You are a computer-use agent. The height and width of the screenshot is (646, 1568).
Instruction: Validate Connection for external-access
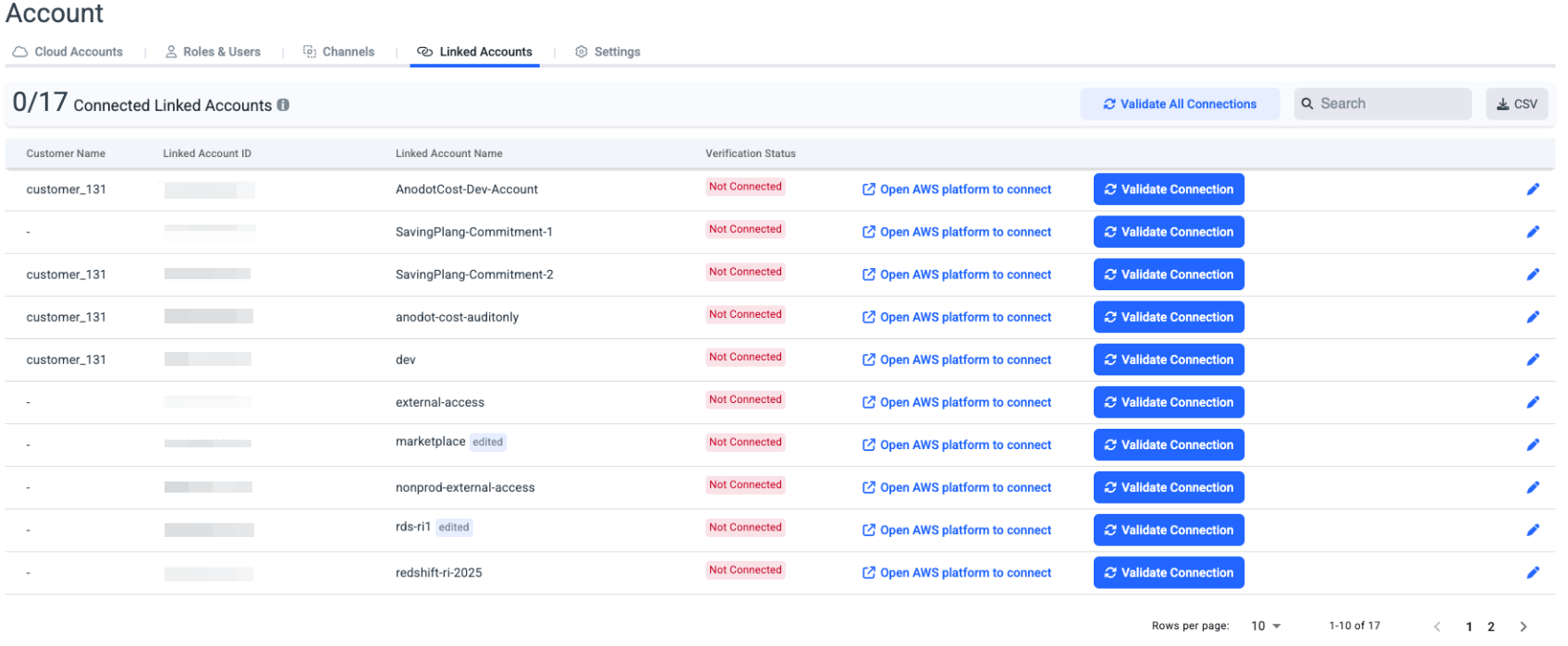tap(1169, 402)
